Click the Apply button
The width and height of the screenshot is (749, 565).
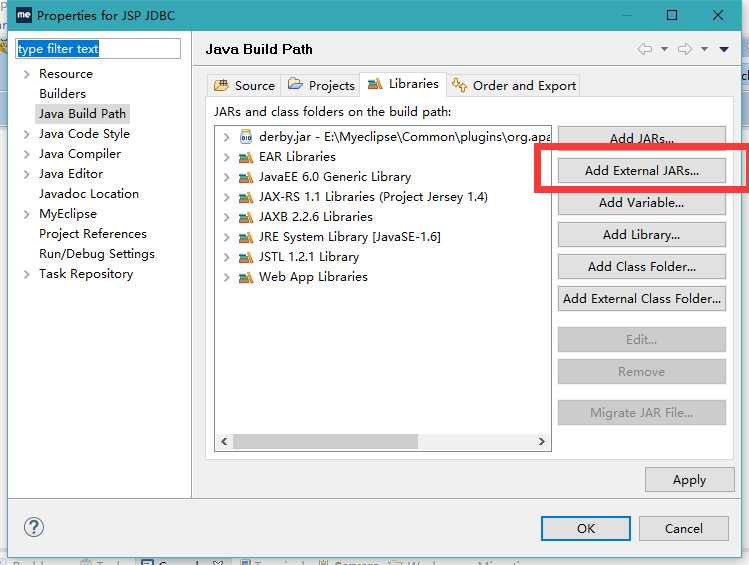point(689,480)
